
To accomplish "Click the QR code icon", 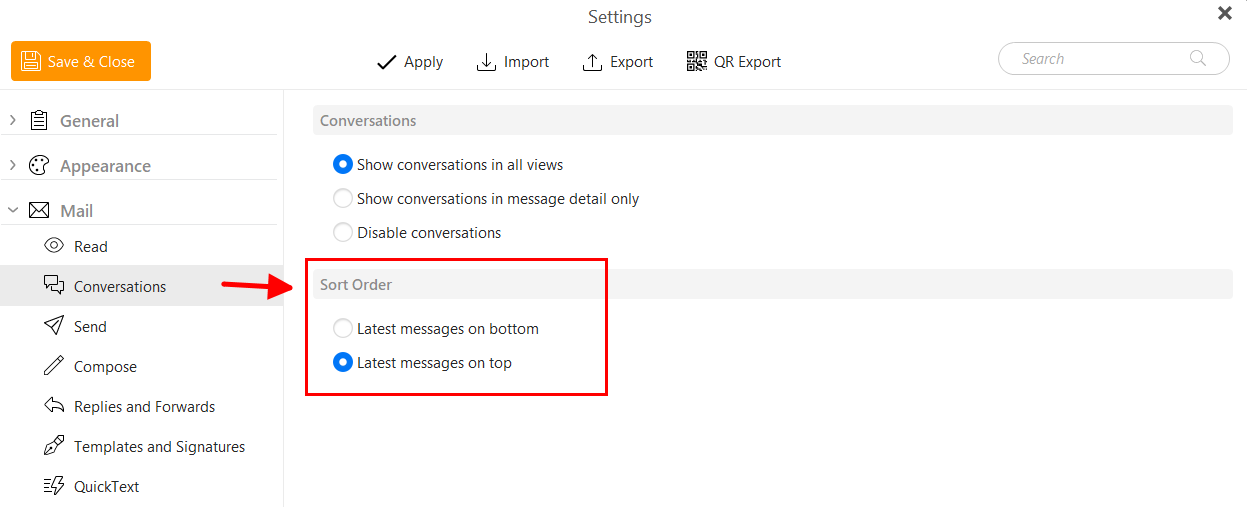I will tap(697, 62).
